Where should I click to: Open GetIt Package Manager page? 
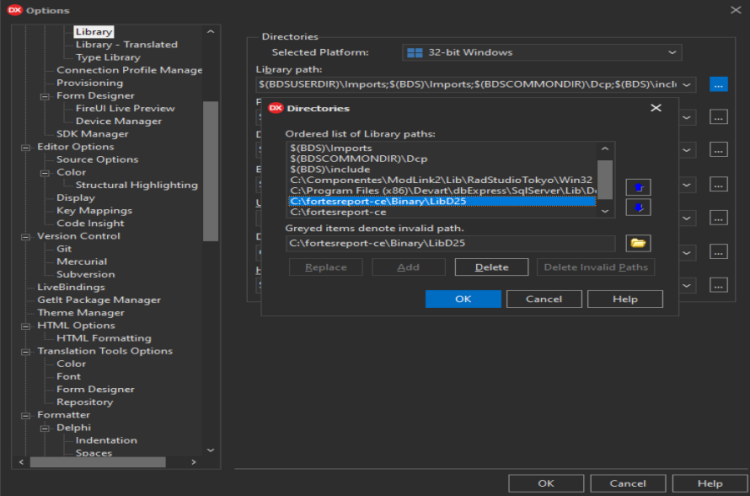[99, 300]
